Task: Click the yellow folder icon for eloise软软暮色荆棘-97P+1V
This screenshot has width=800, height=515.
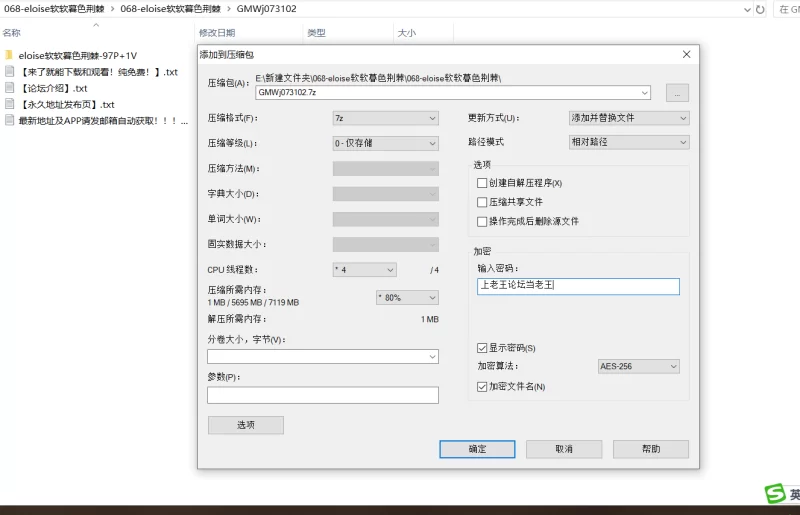Action: point(9,55)
